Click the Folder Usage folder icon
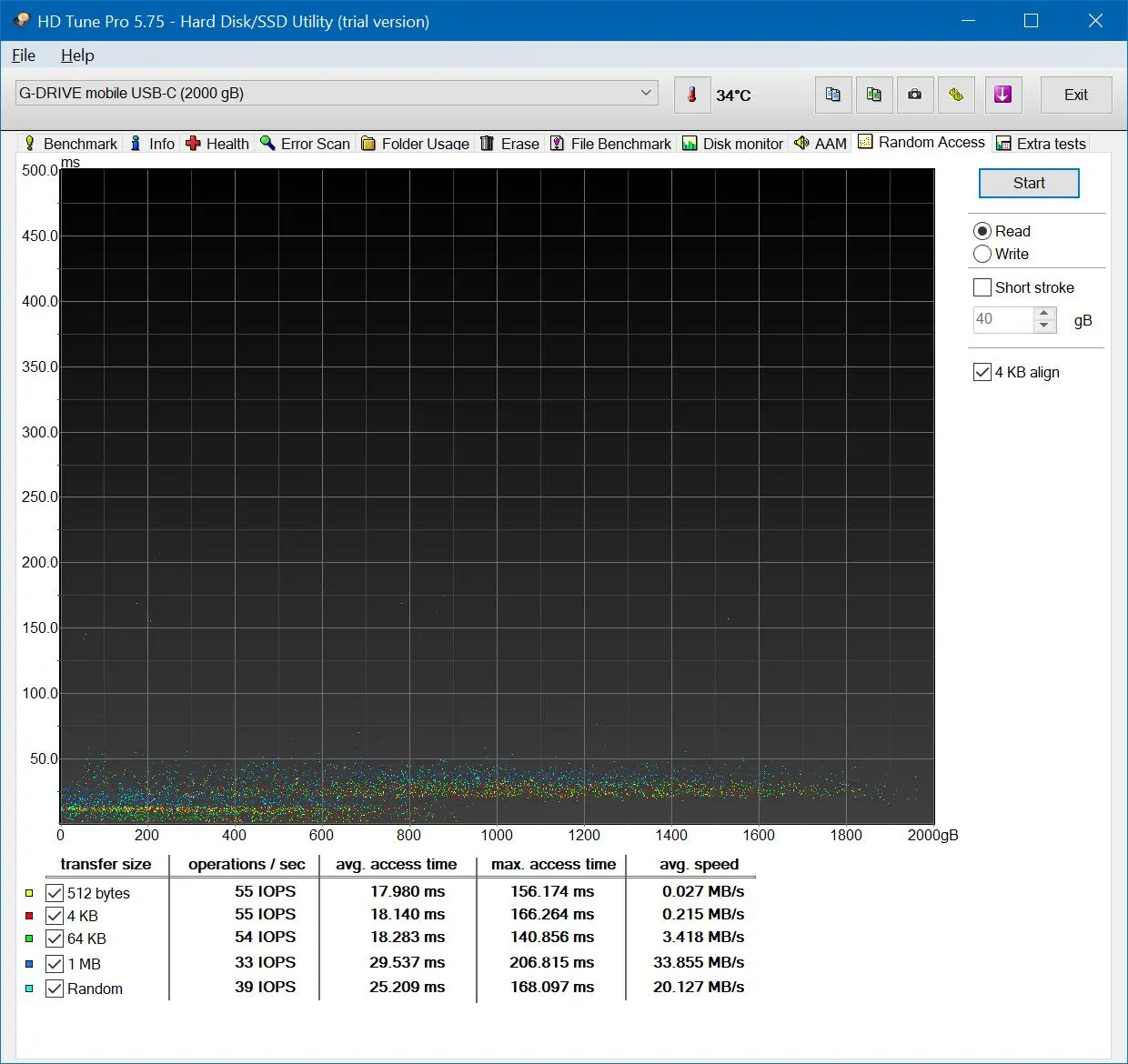The width and height of the screenshot is (1128, 1064). click(368, 143)
